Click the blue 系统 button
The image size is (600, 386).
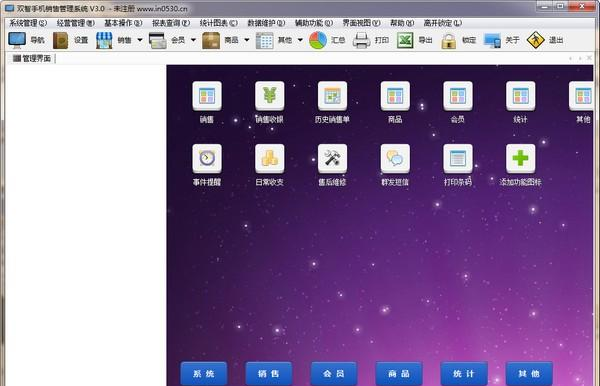coord(204,373)
